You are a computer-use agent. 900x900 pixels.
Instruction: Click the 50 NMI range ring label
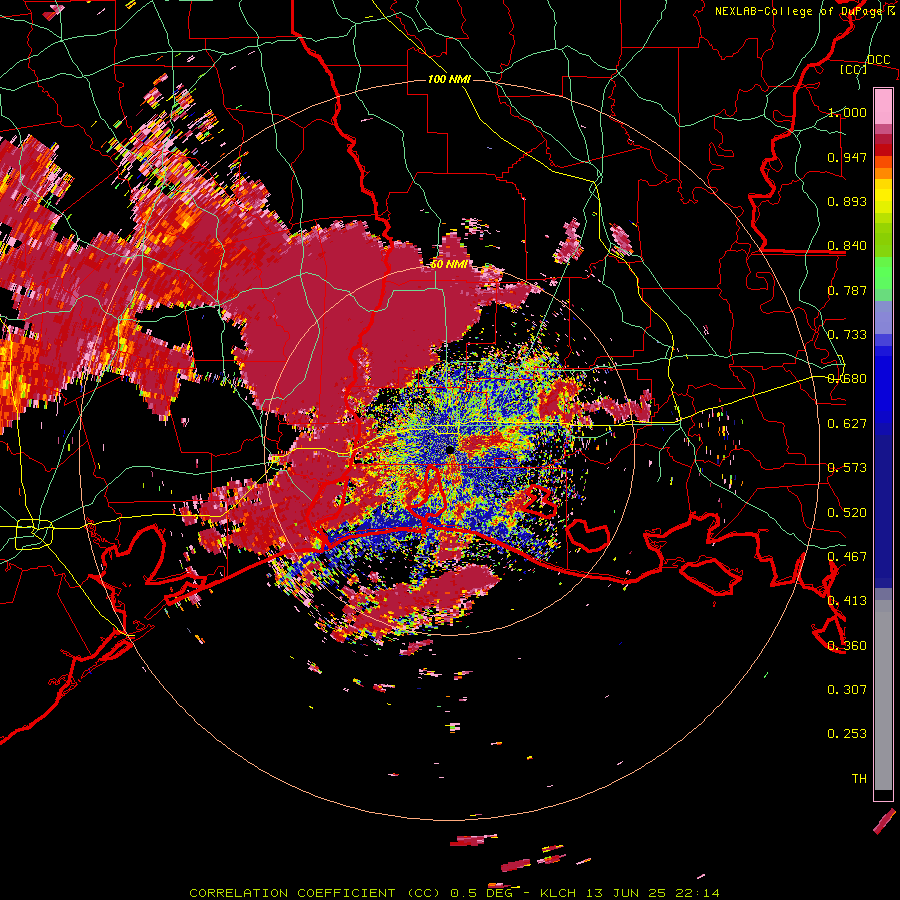click(449, 265)
